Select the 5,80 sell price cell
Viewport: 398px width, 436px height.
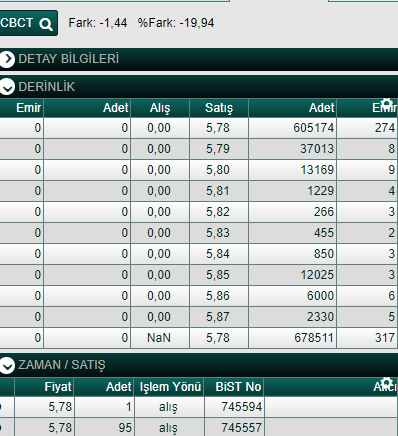click(219, 170)
